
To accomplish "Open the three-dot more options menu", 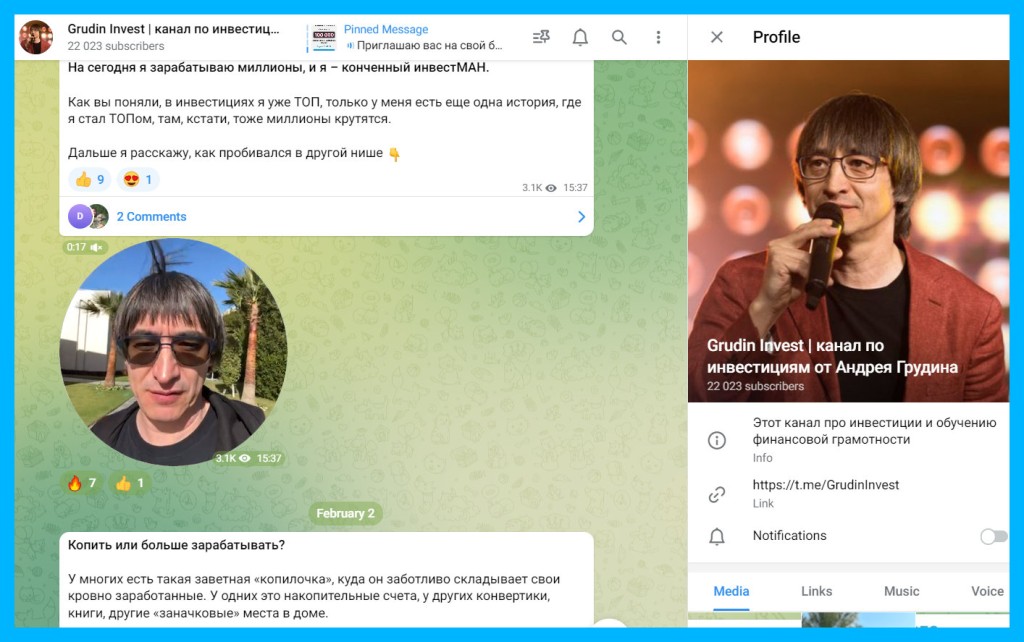I will click(x=658, y=37).
